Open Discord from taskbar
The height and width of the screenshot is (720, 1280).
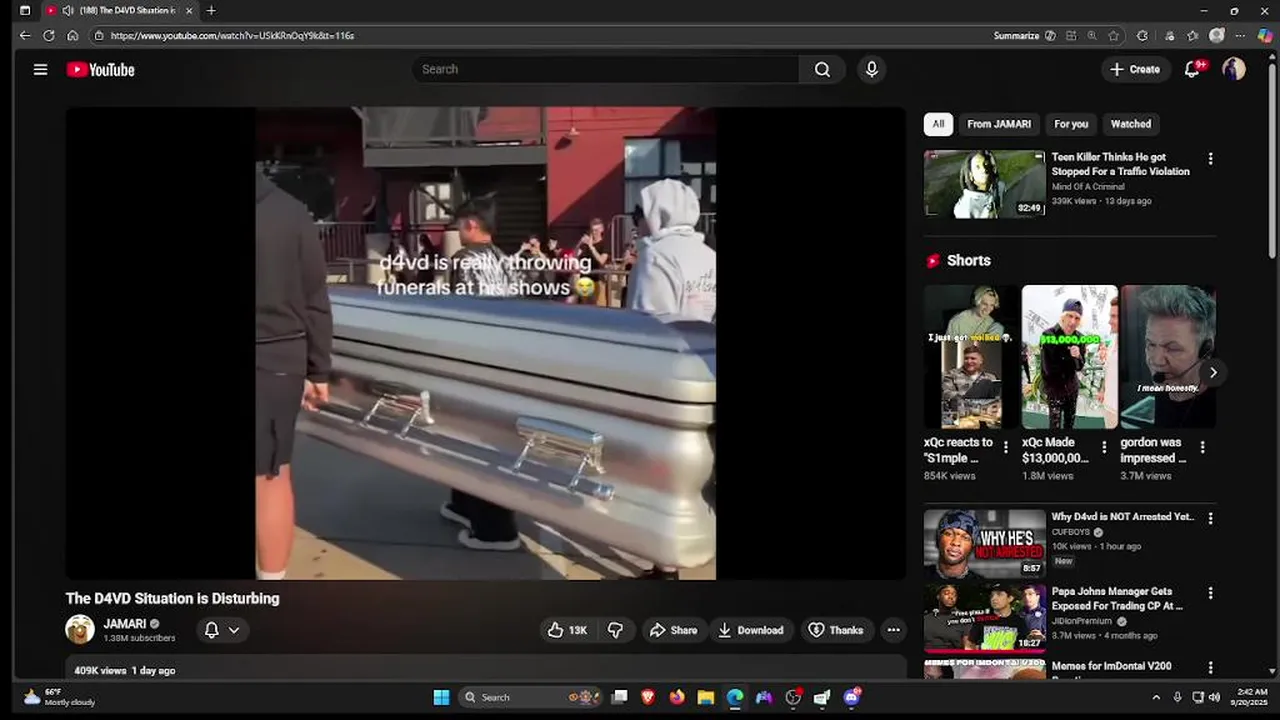[x=852, y=697]
